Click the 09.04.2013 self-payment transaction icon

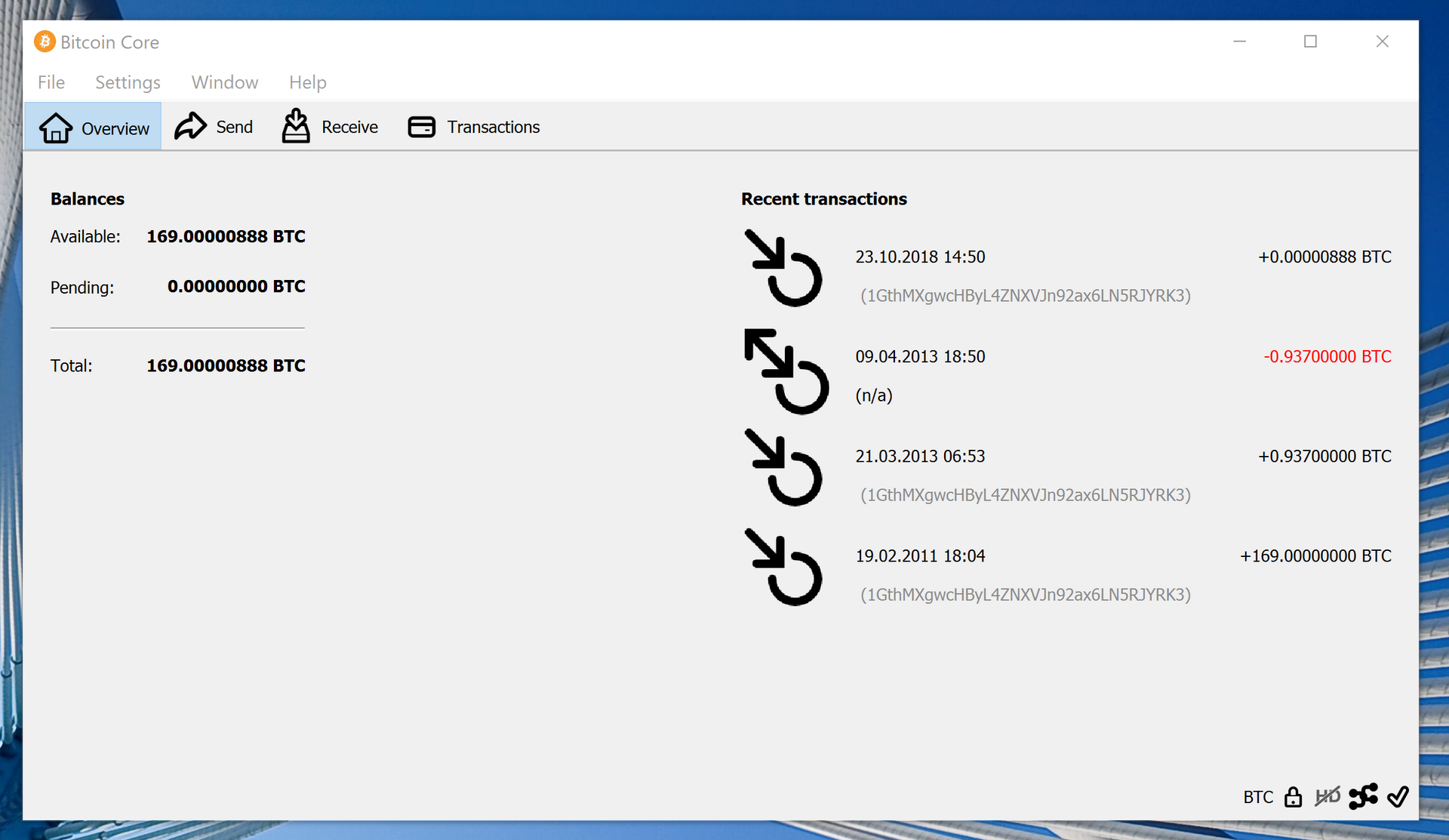coord(786,371)
